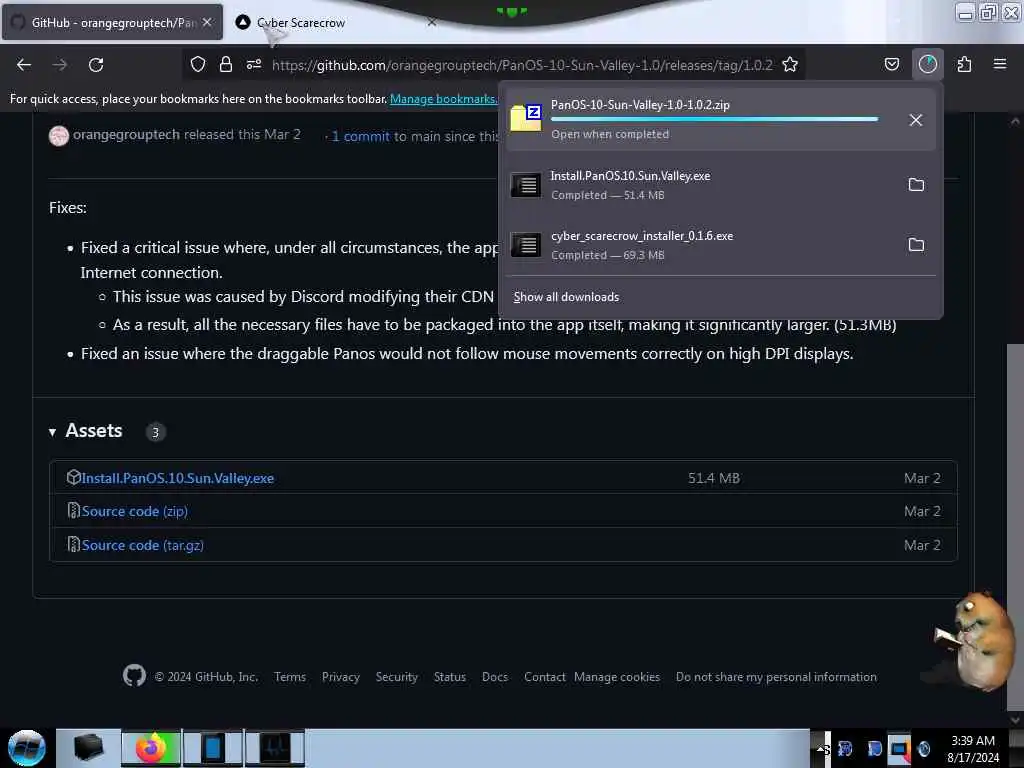Open the Docs footer link

pyautogui.click(x=495, y=677)
